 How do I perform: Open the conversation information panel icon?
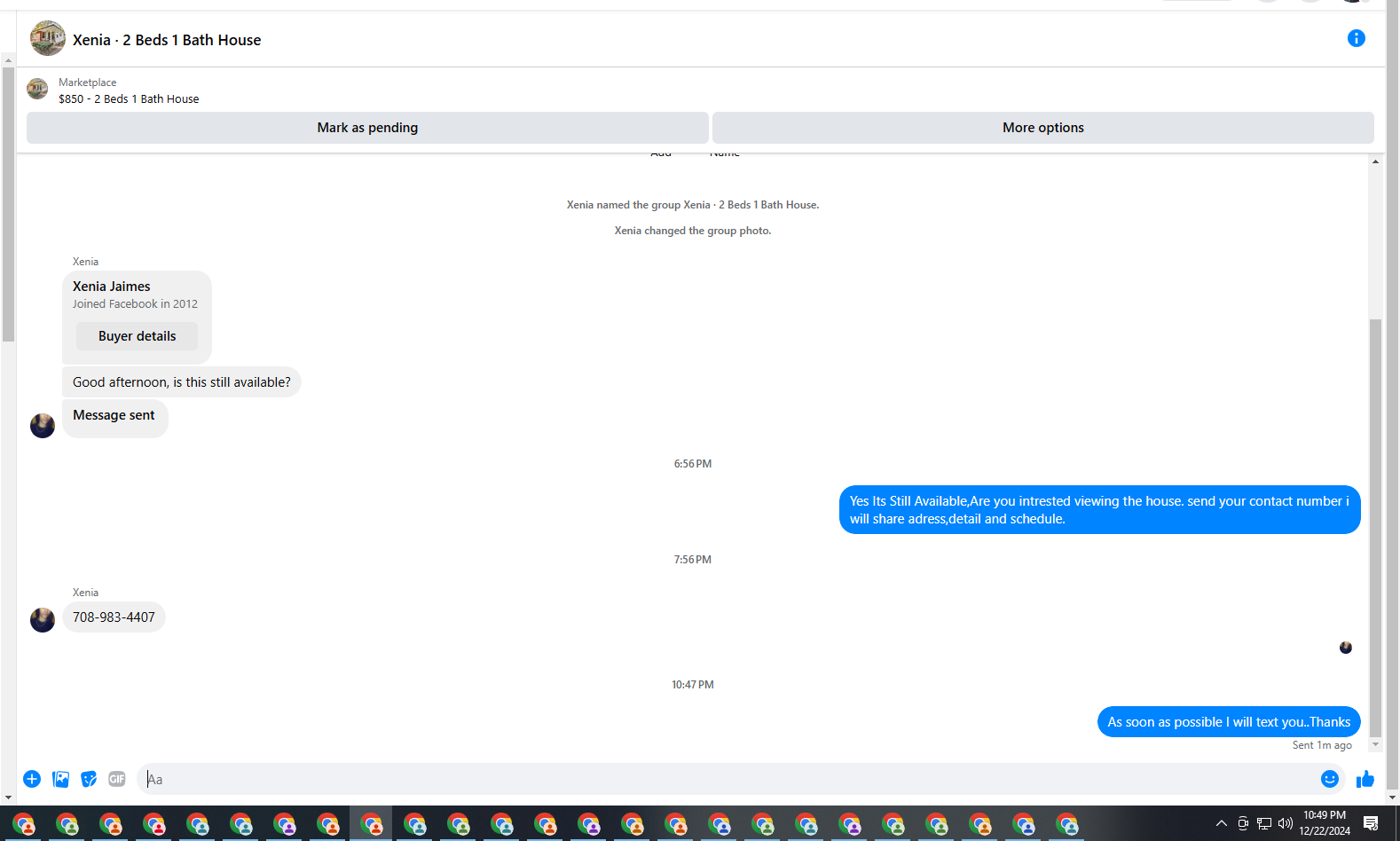pos(1356,38)
